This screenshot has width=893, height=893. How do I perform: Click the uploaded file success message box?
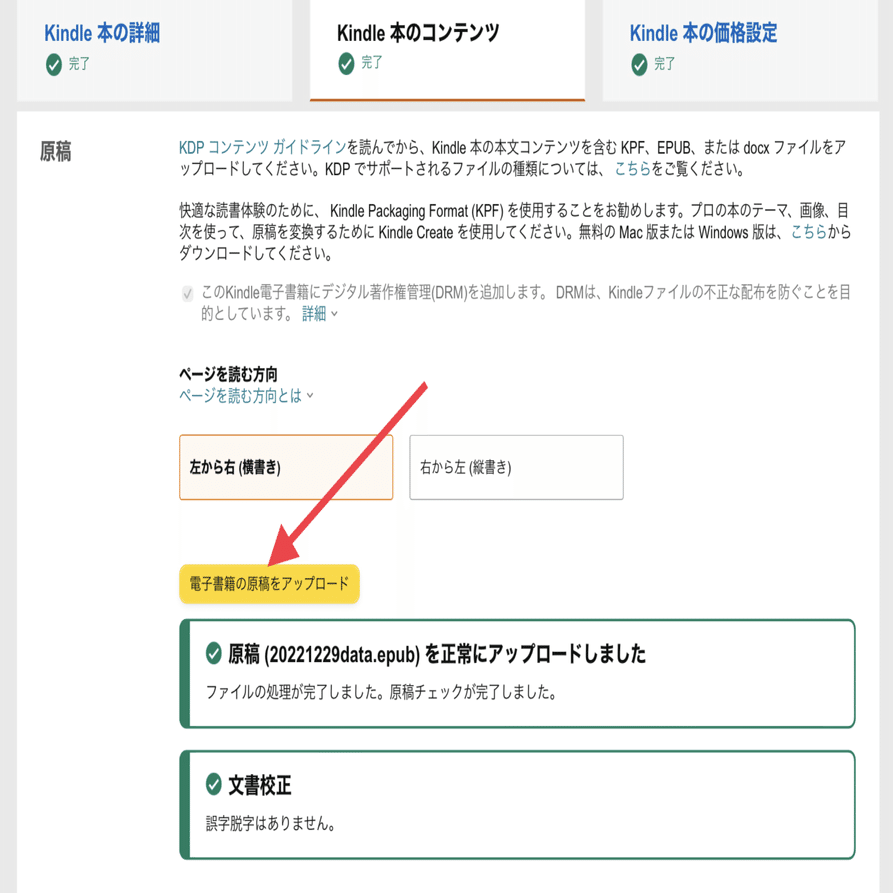tap(519, 674)
